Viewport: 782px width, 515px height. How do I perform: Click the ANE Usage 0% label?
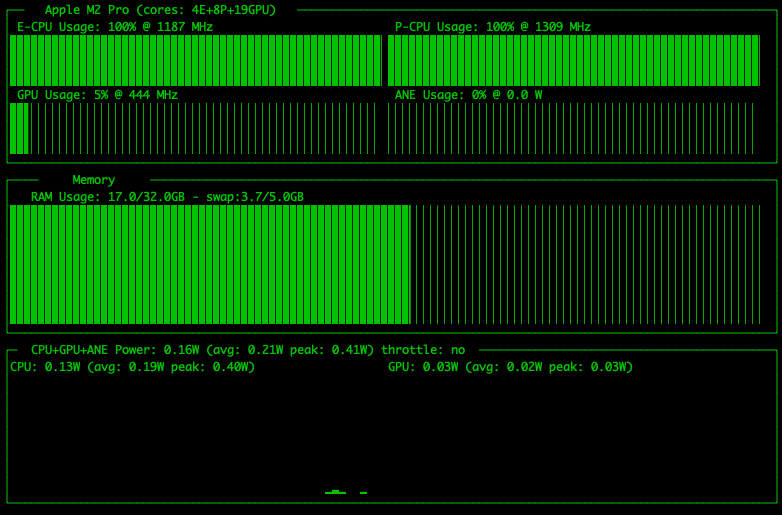pyautogui.click(x=468, y=95)
